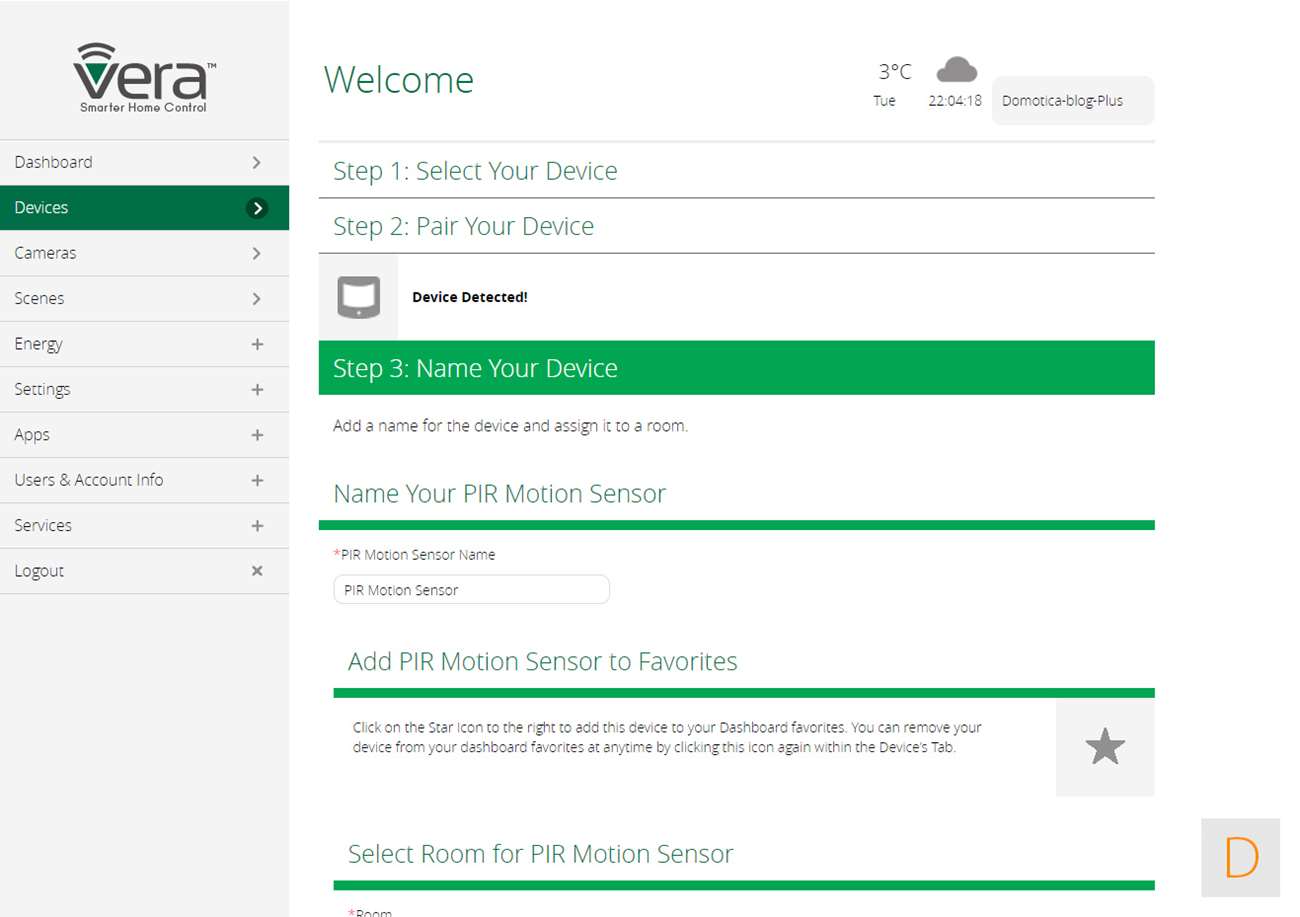Click the X icon beside Logout
This screenshot has width=1300, height=917.
pyautogui.click(x=257, y=571)
